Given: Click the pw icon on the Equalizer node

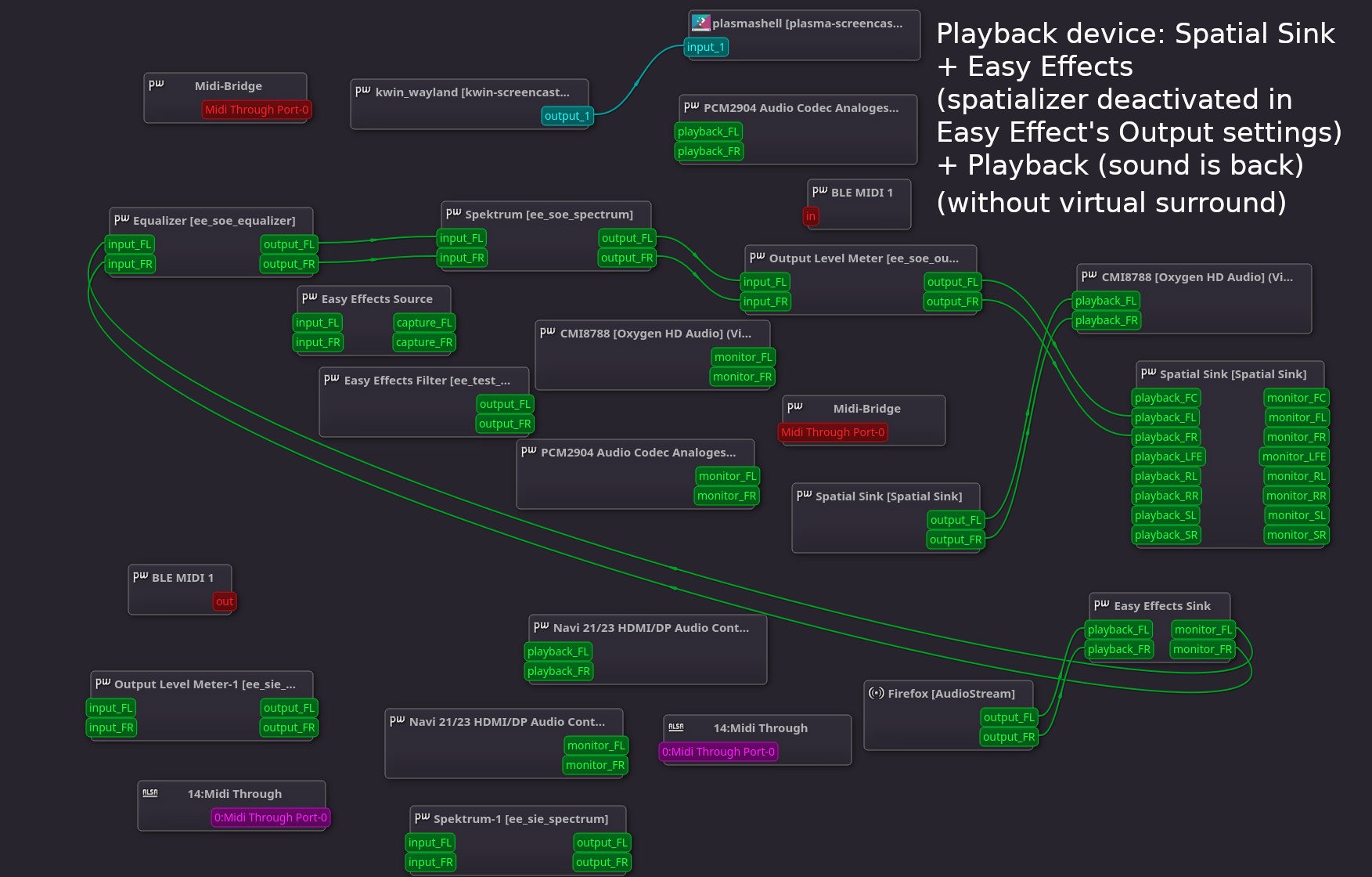Looking at the screenshot, I should 122,219.
